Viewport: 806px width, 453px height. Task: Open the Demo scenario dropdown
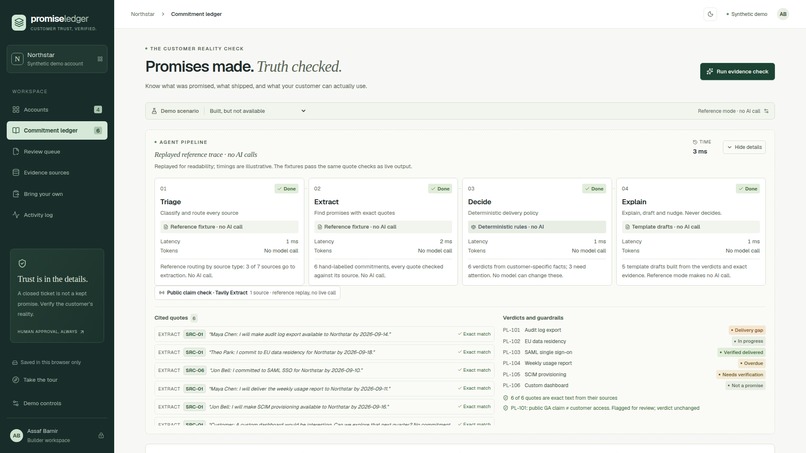click(x=257, y=111)
